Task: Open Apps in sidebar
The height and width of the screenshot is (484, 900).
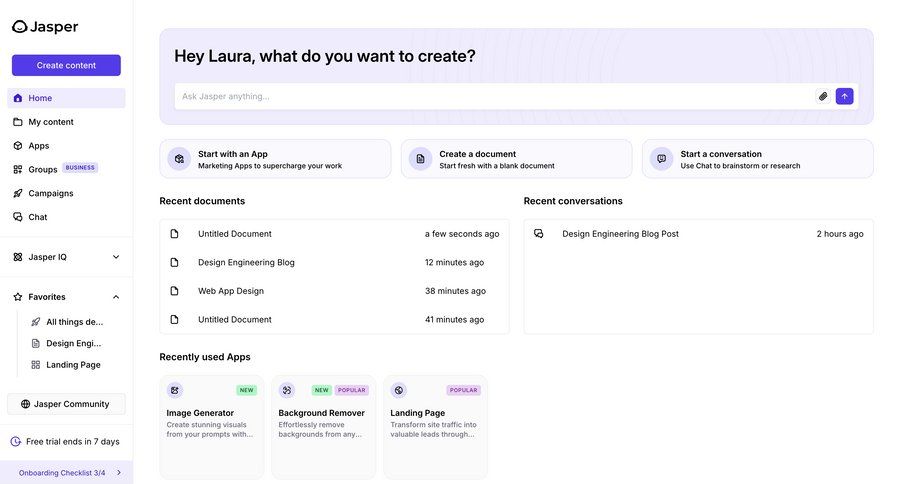Action: click(x=66, y=146)
